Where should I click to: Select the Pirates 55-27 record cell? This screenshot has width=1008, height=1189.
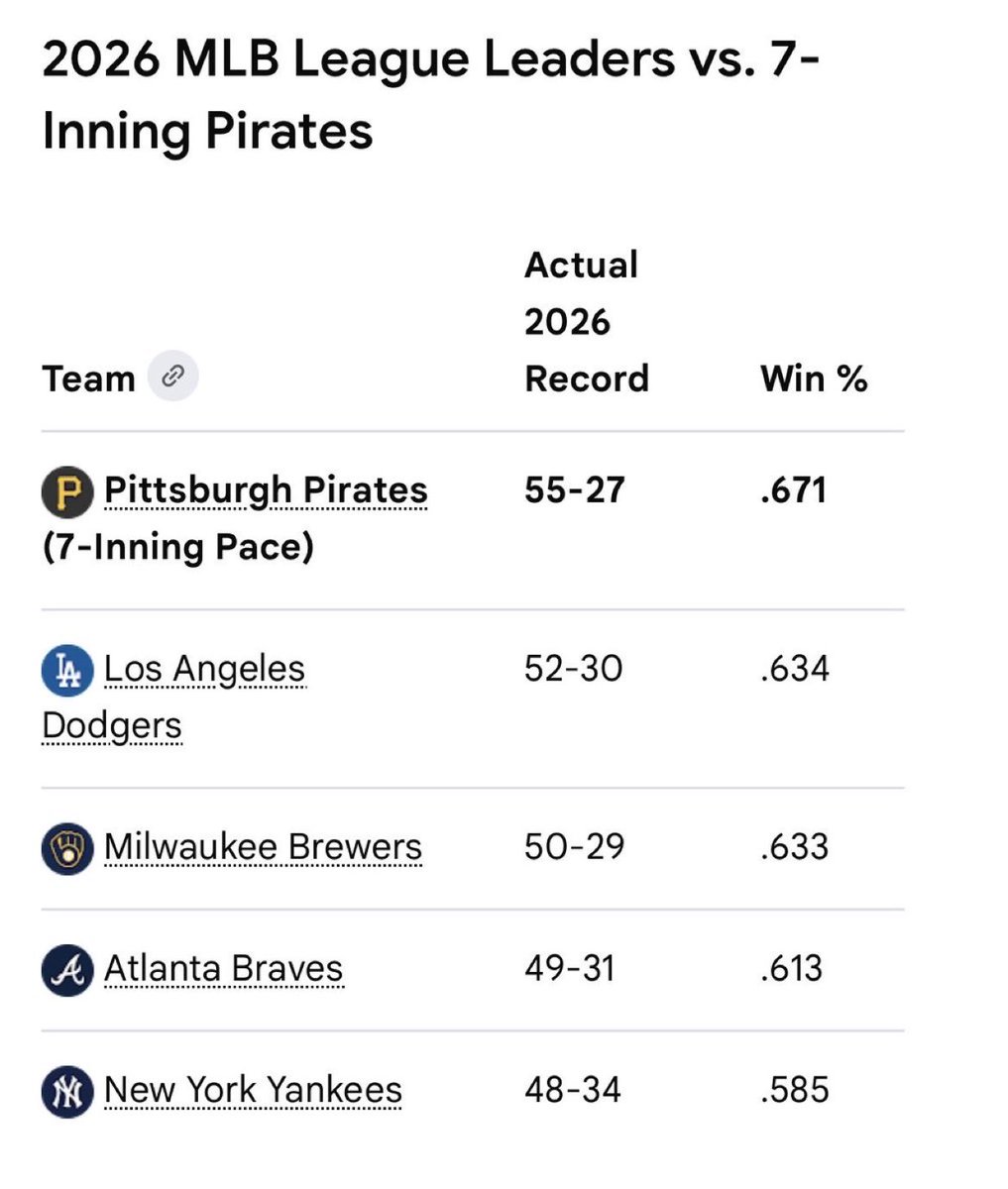574,490
